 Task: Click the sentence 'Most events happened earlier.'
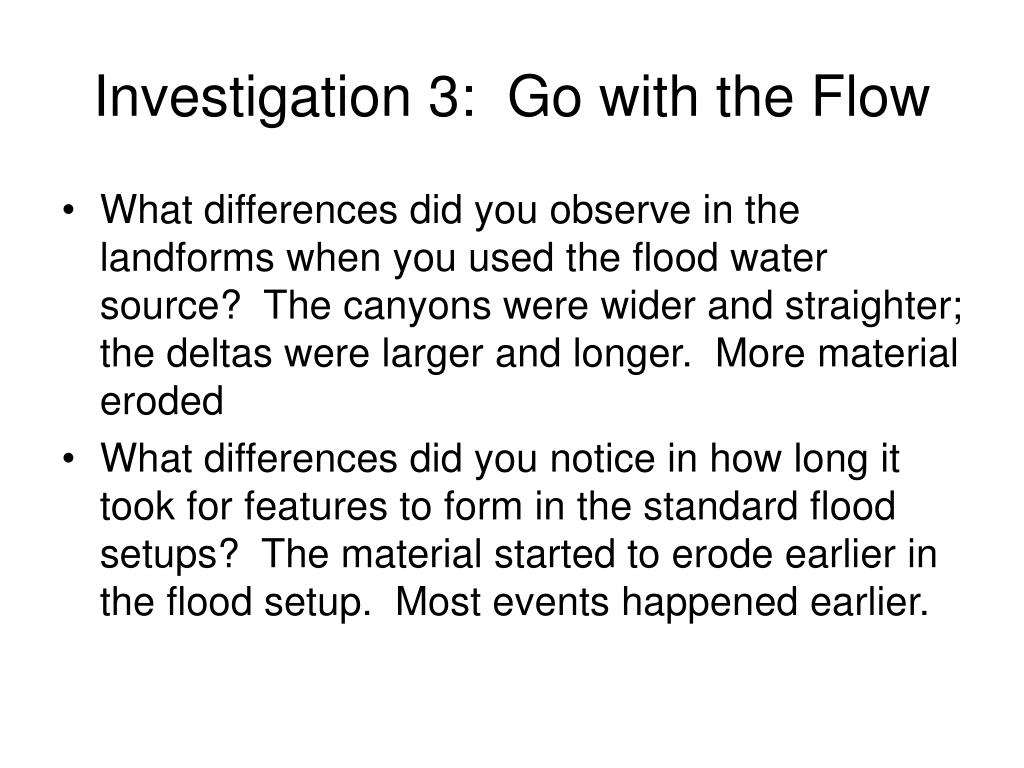[x=662, y=601]
